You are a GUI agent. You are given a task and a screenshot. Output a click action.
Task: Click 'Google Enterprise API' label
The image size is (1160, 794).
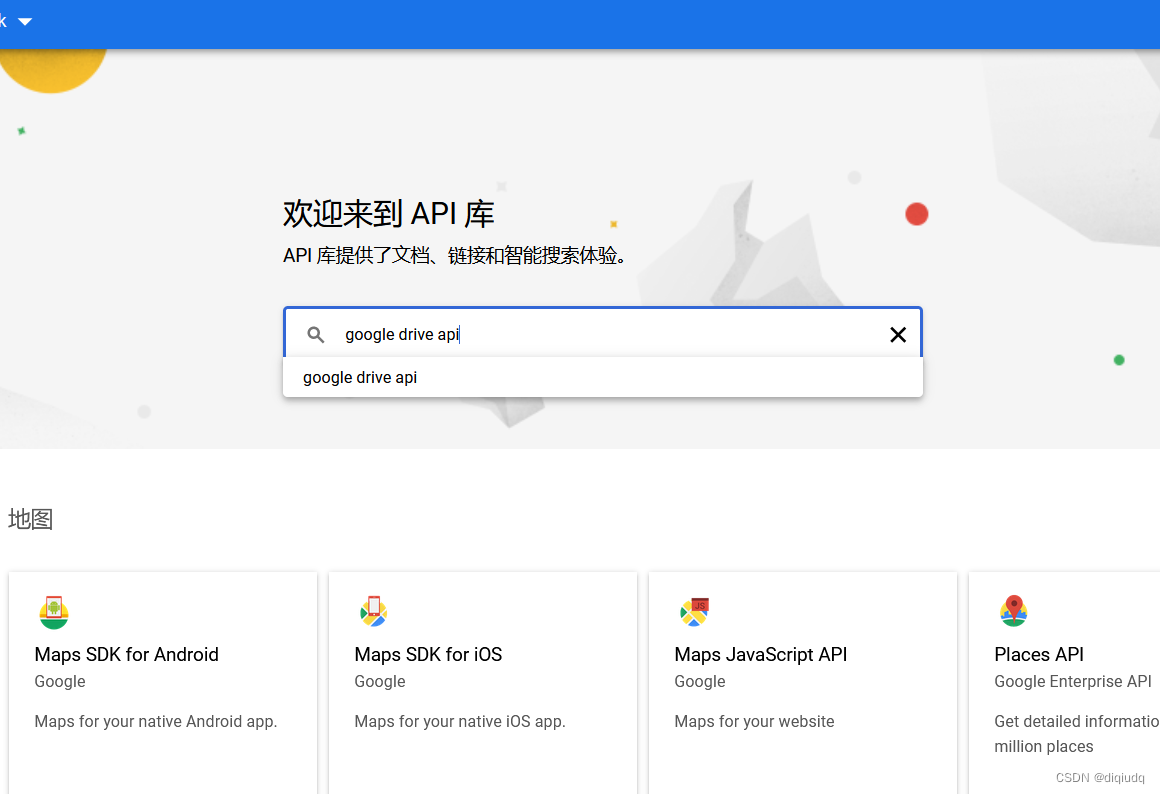(1073, 682)
